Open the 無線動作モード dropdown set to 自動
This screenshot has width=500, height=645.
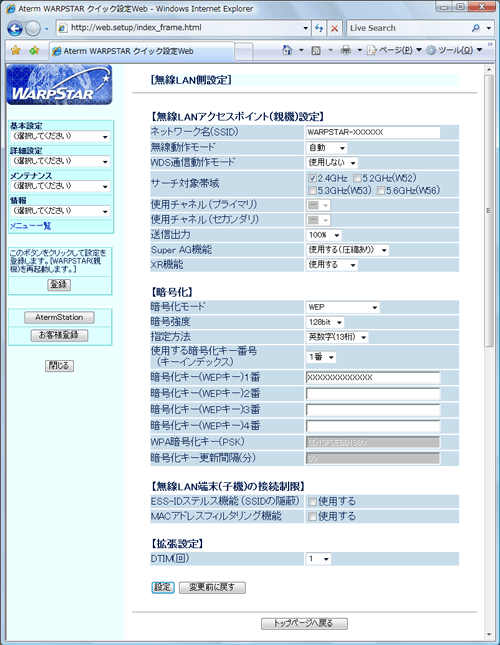pos(326,148)
